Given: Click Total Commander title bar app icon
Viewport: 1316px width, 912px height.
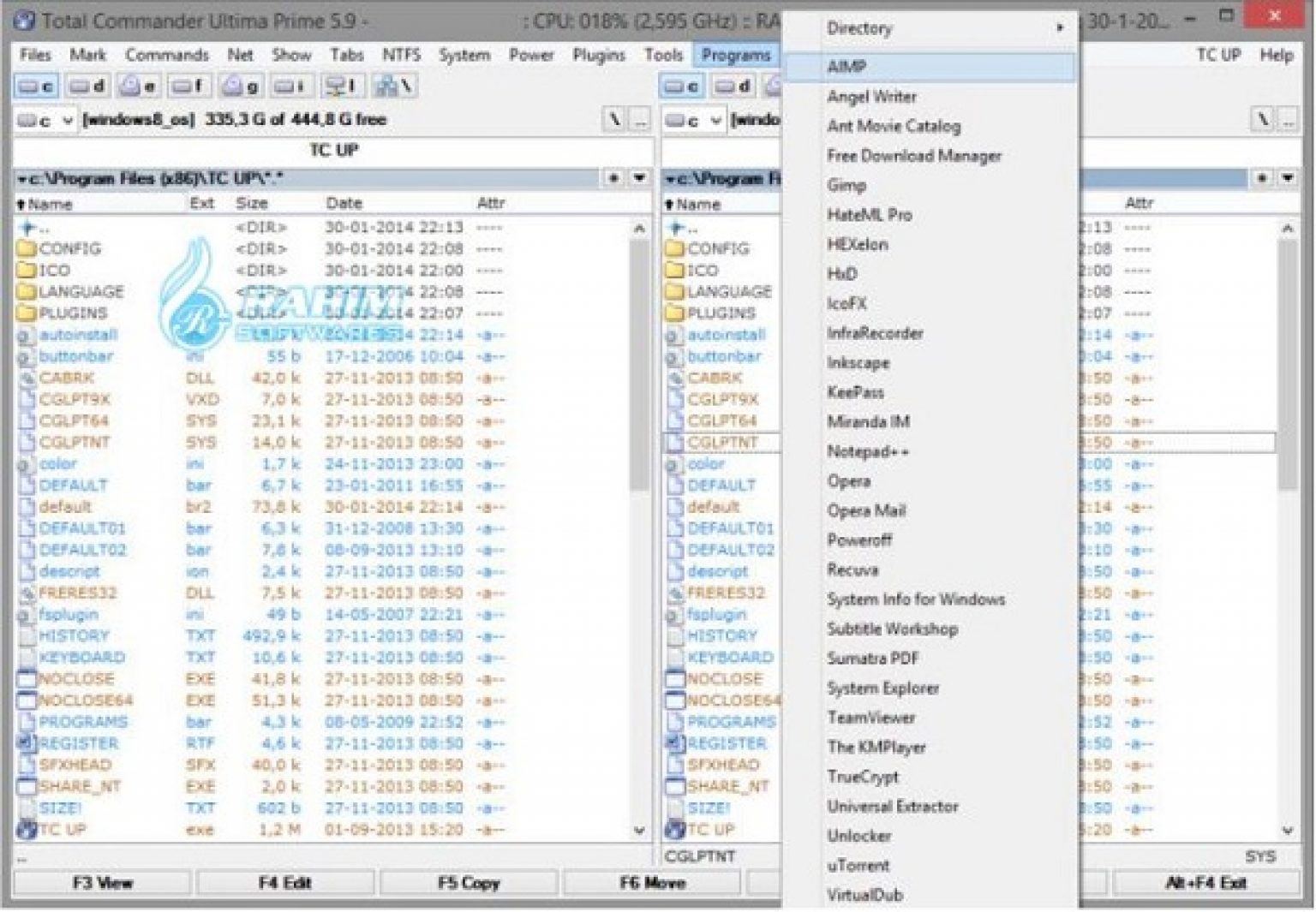Looking at the screenshot, I should pyautogui.click(x=25, y=20).
